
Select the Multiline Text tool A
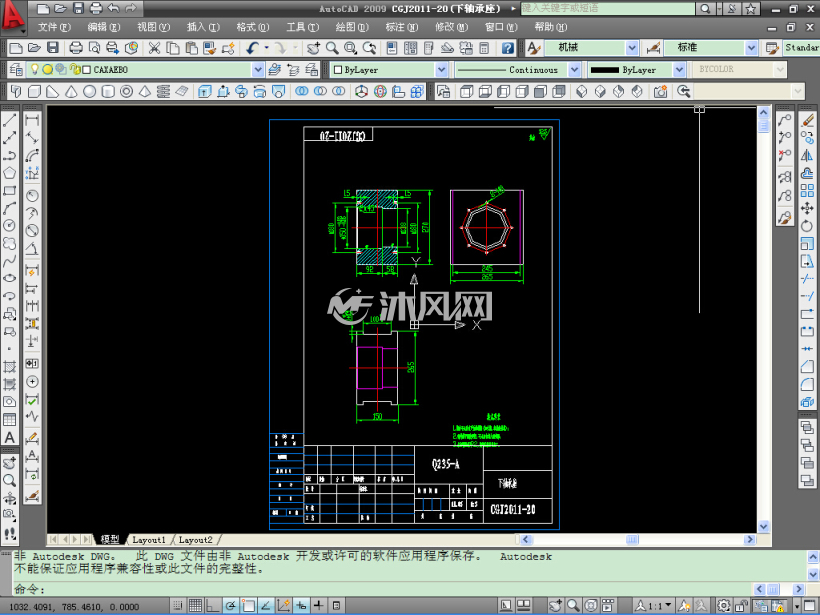tap(9, 437)
